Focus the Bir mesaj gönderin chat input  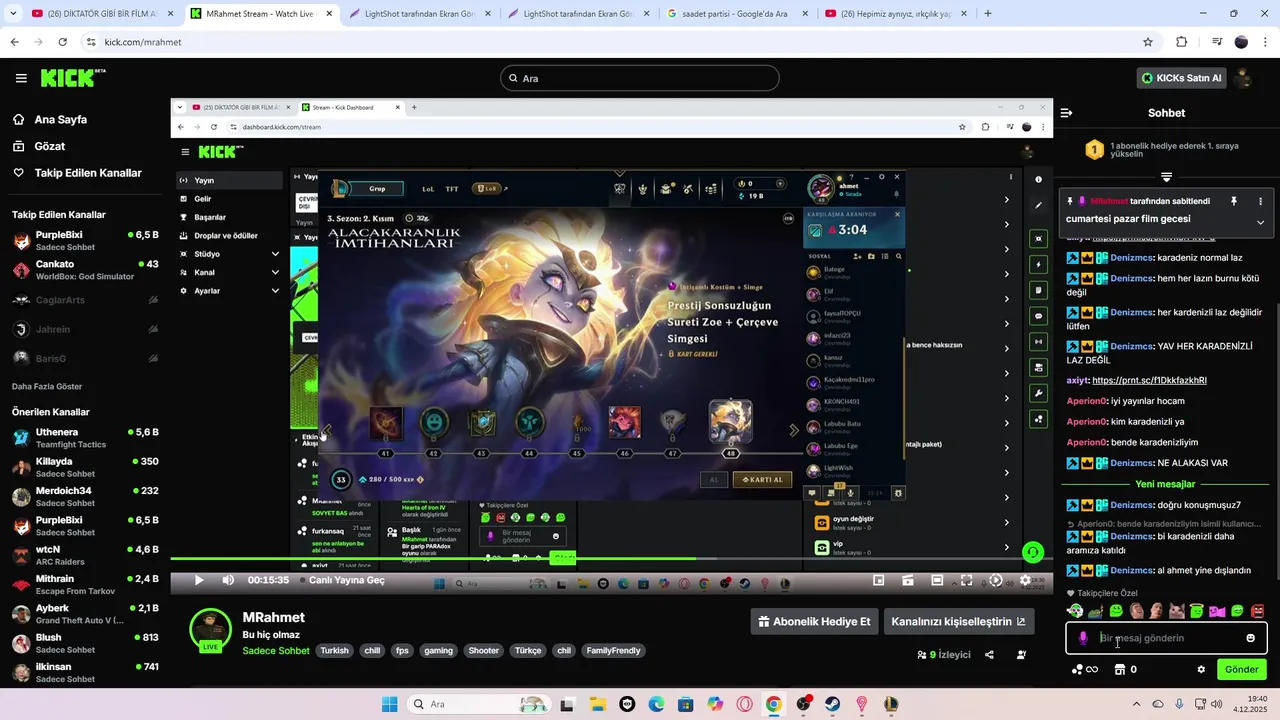point(1166,638)
